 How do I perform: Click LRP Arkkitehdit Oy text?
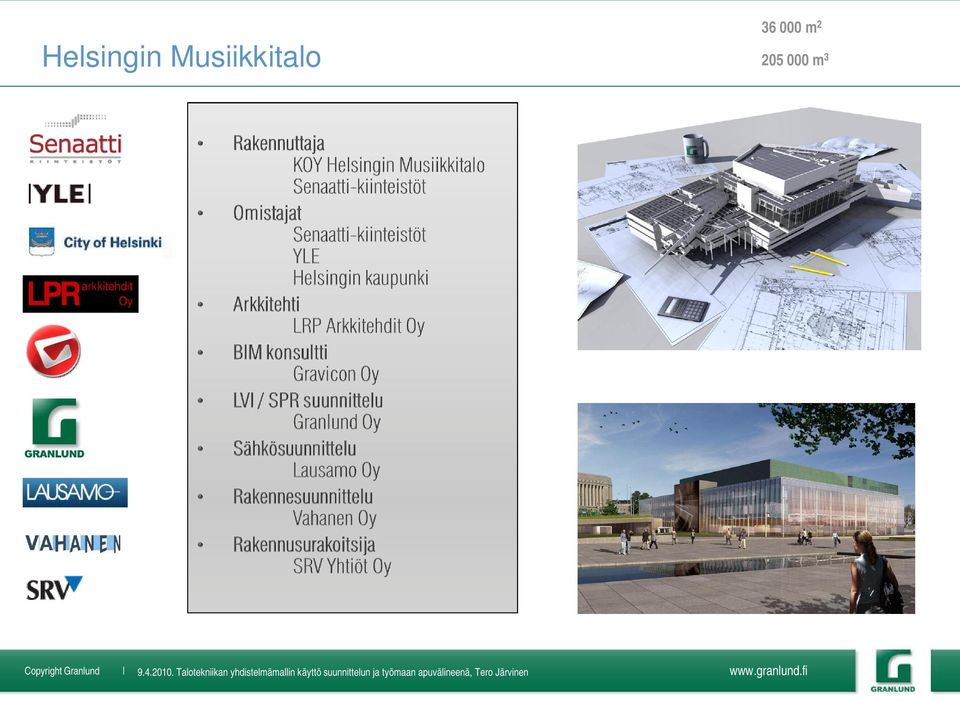tap(359, 326)
